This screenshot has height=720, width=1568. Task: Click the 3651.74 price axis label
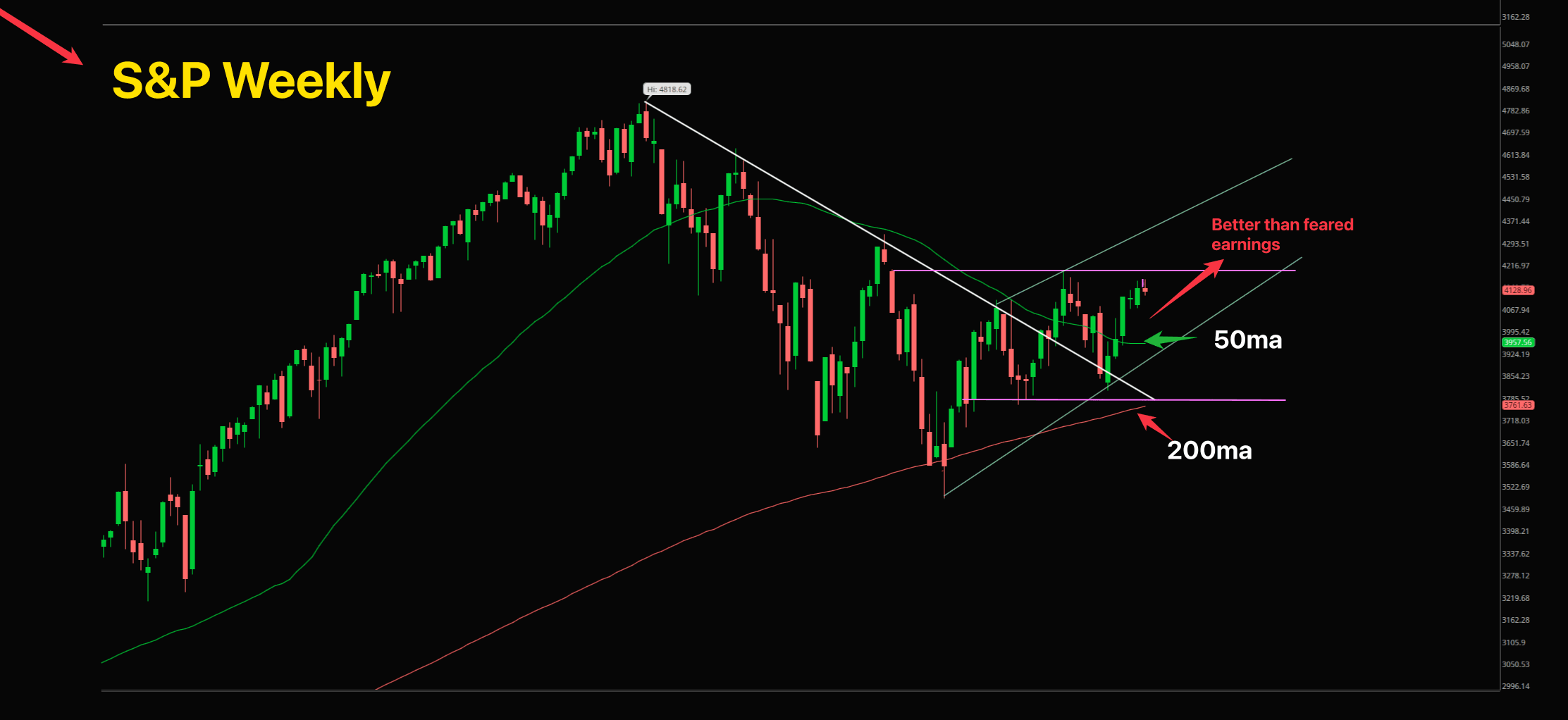pyautogui.click(x=1516, y=443)
